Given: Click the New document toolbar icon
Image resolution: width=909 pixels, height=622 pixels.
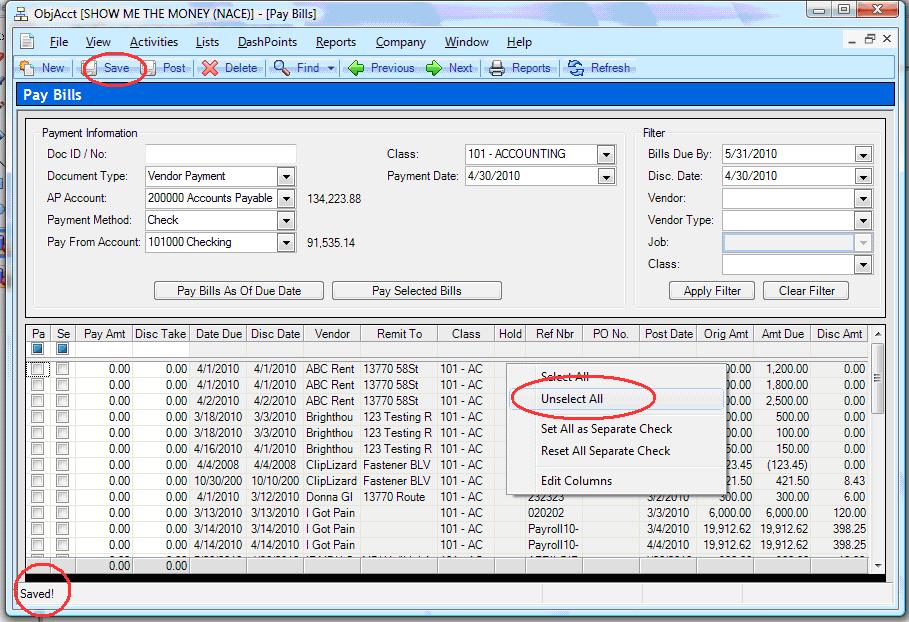Looking at the screenshot, I should click(27, 68).
